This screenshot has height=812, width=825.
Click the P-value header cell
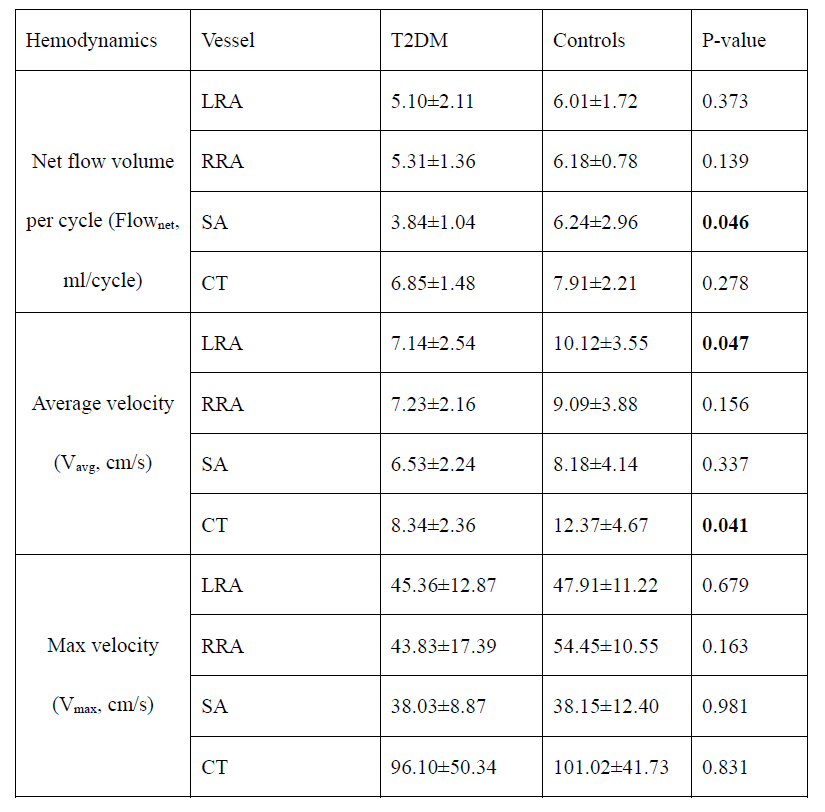click(x=733, y=41)
